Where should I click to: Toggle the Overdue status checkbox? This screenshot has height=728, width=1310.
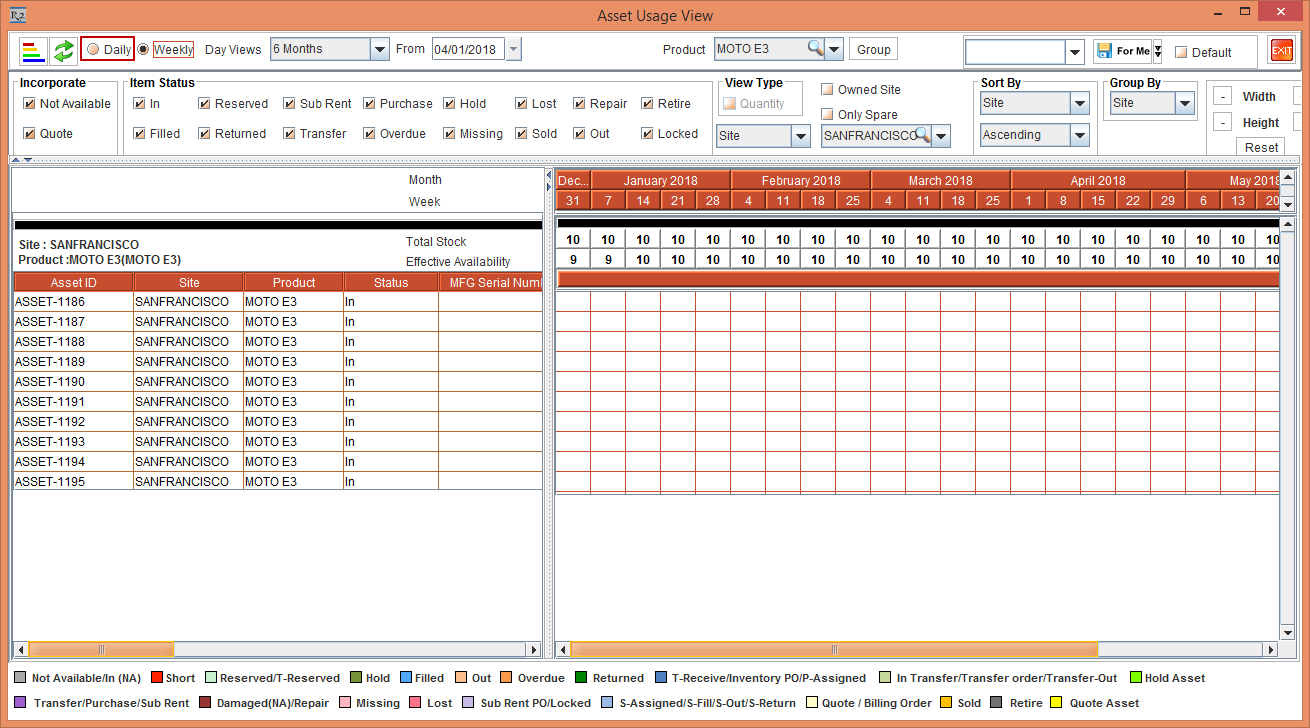[369, 133]
